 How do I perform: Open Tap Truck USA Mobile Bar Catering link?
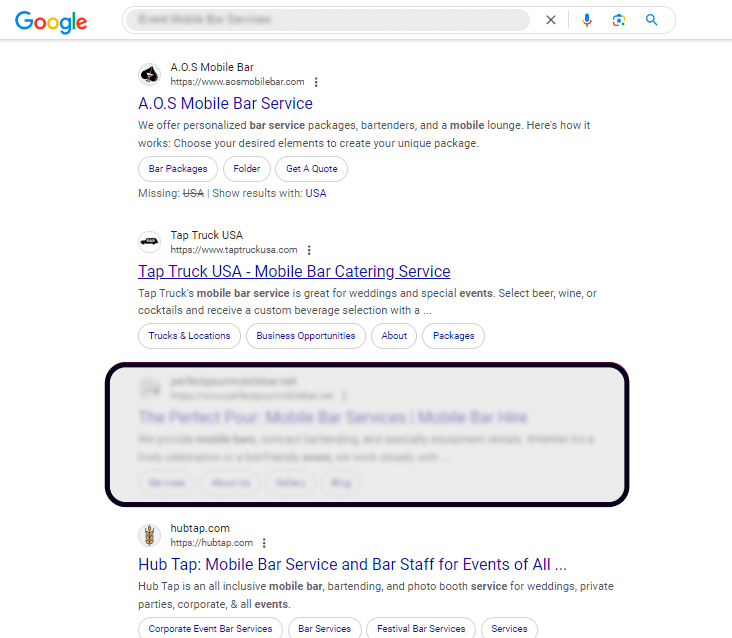click(x=294, y=272)
